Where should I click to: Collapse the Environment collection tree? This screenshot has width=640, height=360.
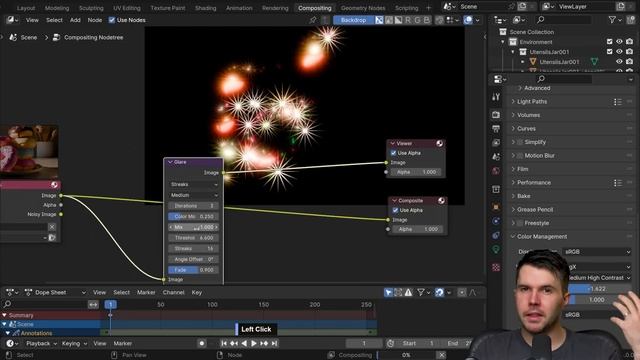503,42
